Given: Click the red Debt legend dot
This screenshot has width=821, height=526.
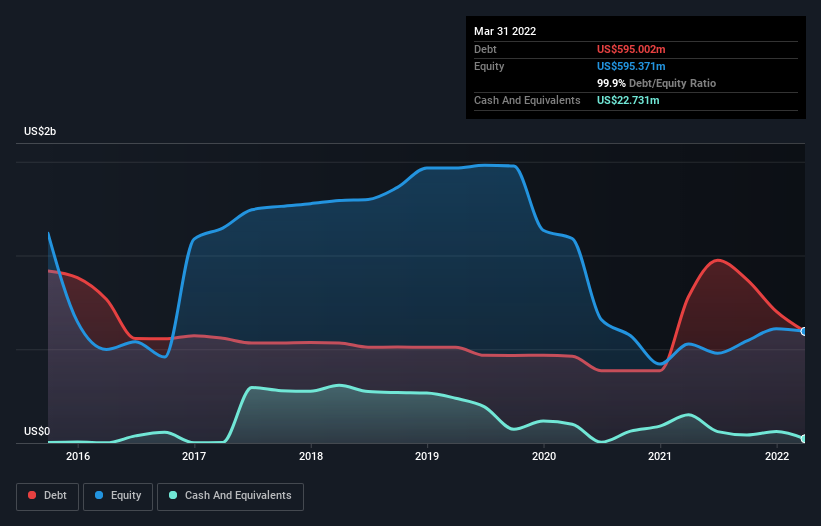Looking at the screenshot, I should coord(32,495).
